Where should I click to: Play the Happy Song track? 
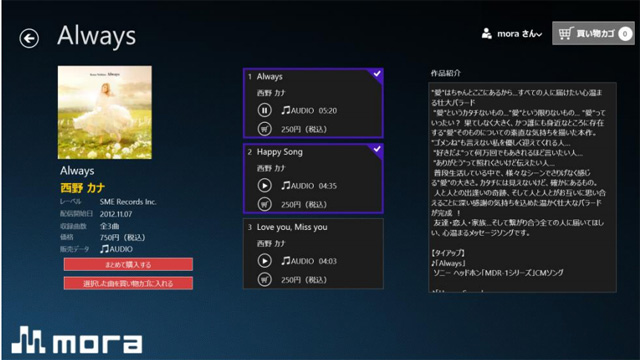[264, 186]
